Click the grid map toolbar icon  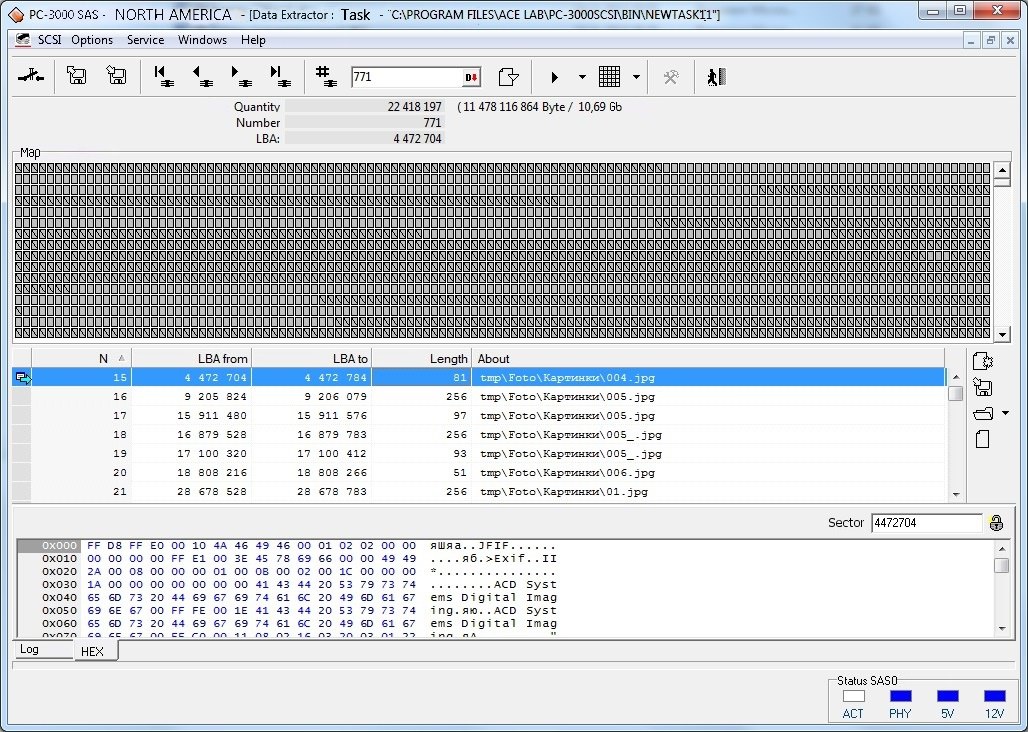tap(609, 77)
